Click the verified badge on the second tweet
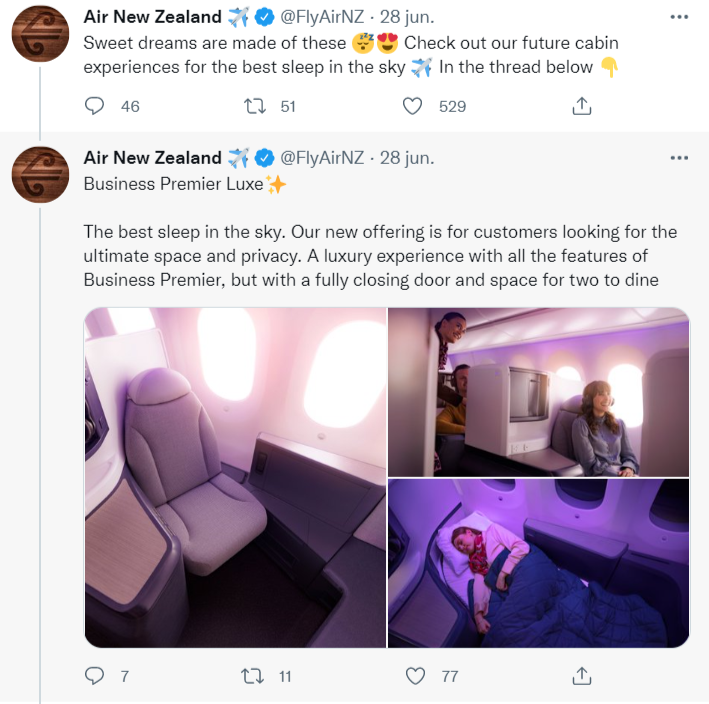 click(x=265, y=158)
